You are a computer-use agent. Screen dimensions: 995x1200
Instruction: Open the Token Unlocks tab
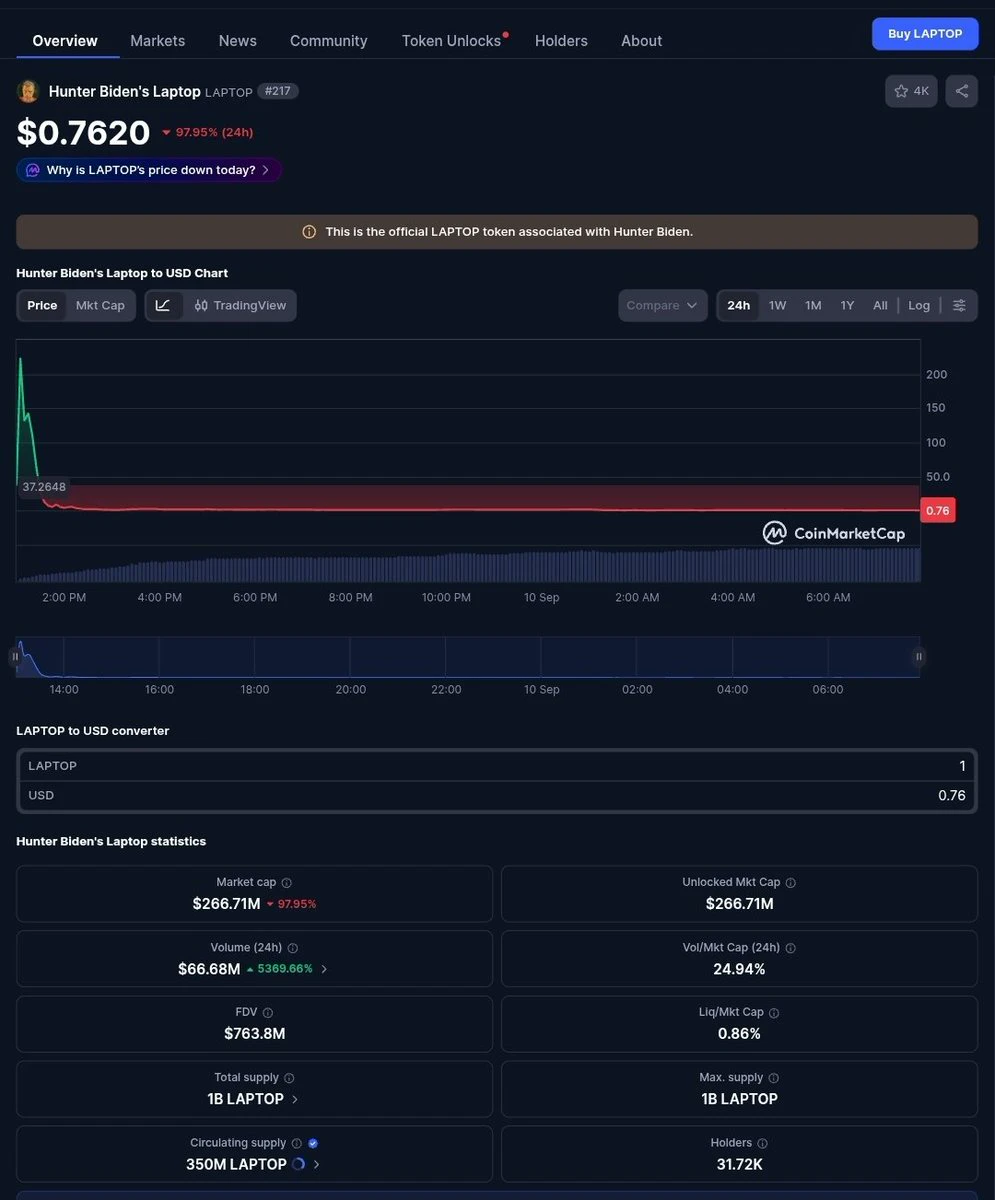pos(452,41)
